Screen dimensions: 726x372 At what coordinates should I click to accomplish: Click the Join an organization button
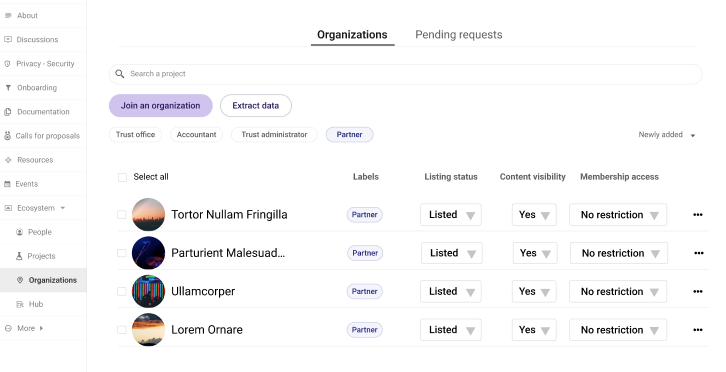[161, 106]
